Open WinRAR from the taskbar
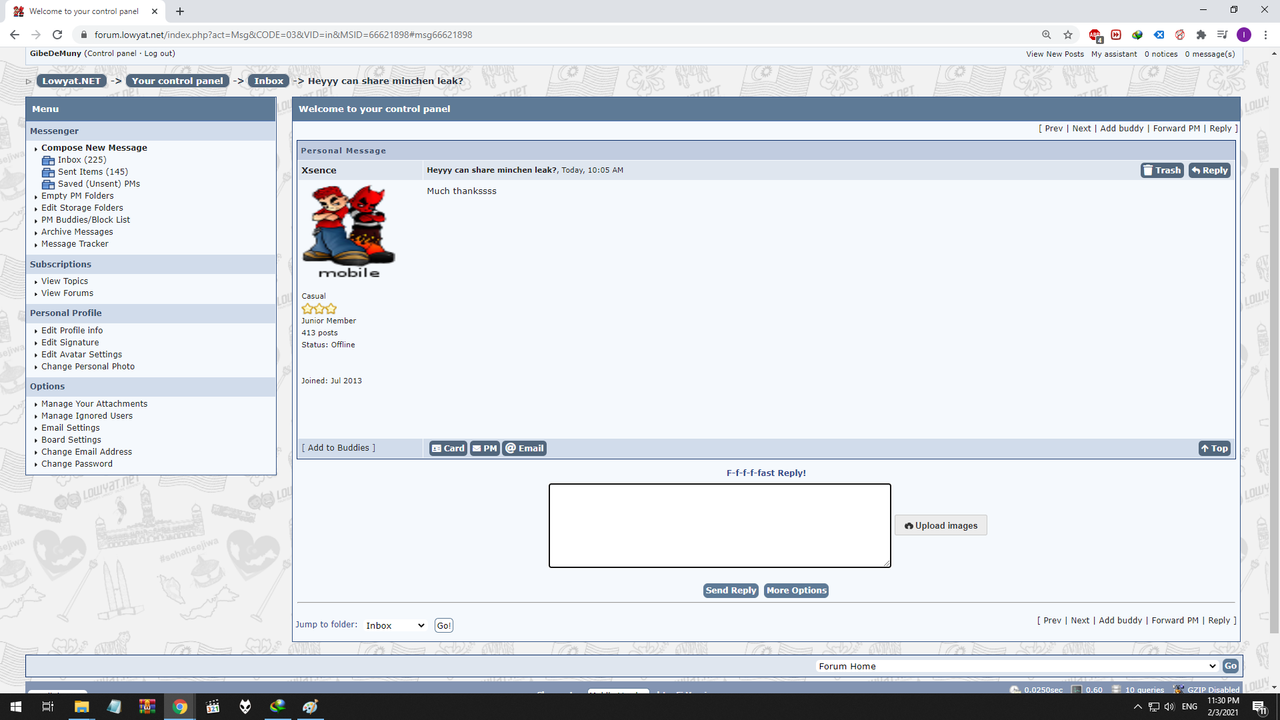The width and height of the screenshot is (1280, 720). point(147,706)
